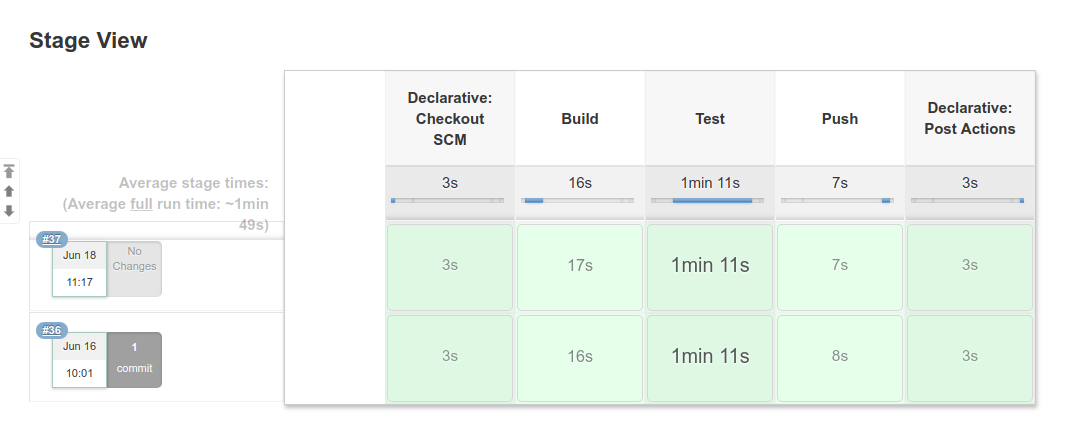The height and width of the screenshot is (429, 1087).
Task: Open the 7s Push cell of build #37
Action: pyautogui.click(x=840, y=268)
